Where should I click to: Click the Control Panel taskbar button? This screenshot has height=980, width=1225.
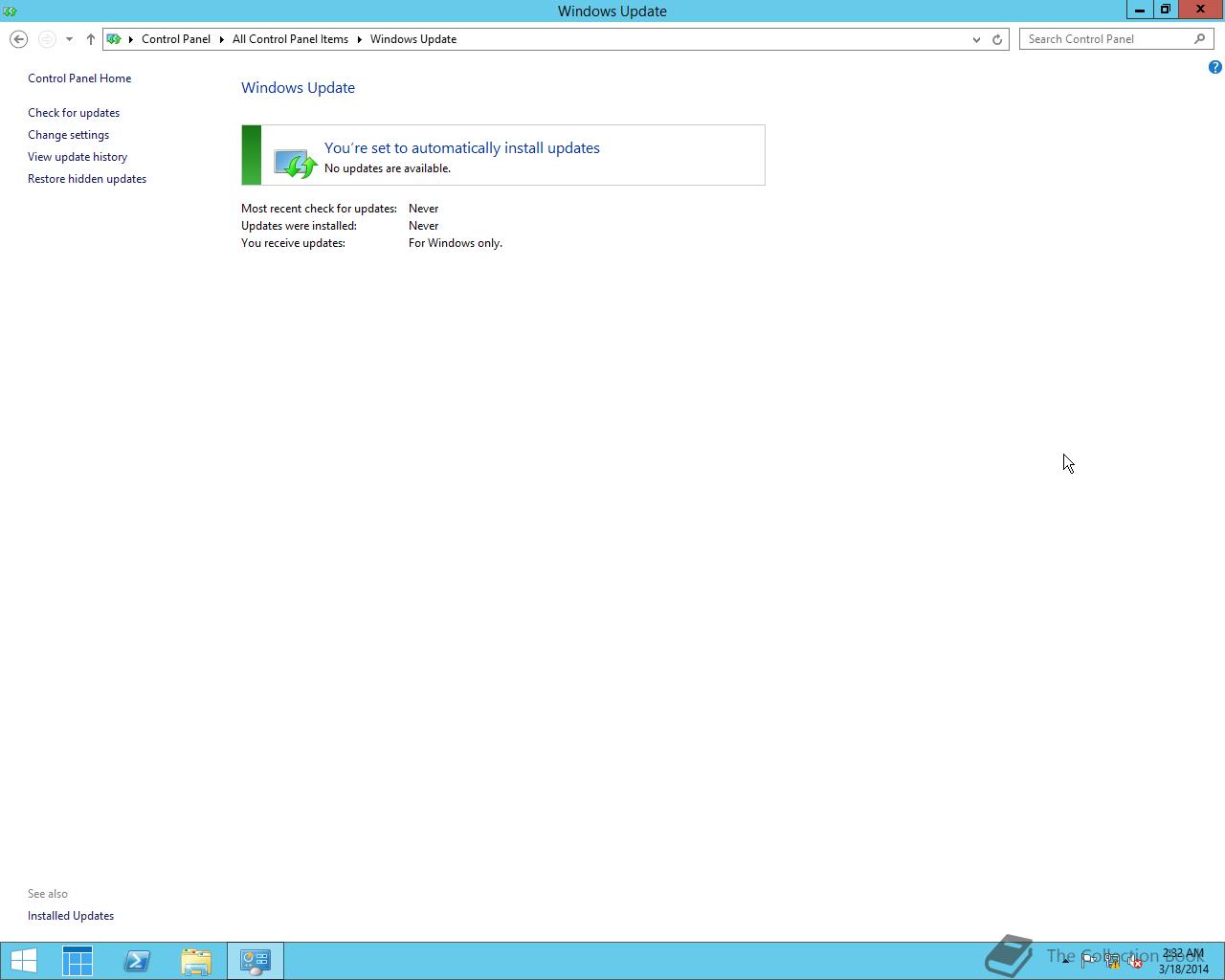tap(256, 961)
